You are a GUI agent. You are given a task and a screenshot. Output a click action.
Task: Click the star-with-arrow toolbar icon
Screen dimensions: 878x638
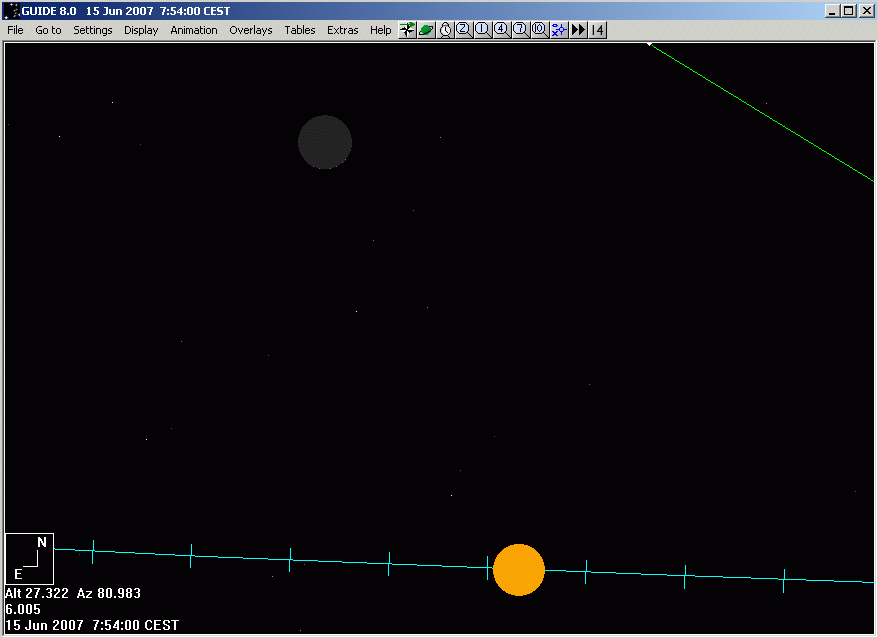407,30
